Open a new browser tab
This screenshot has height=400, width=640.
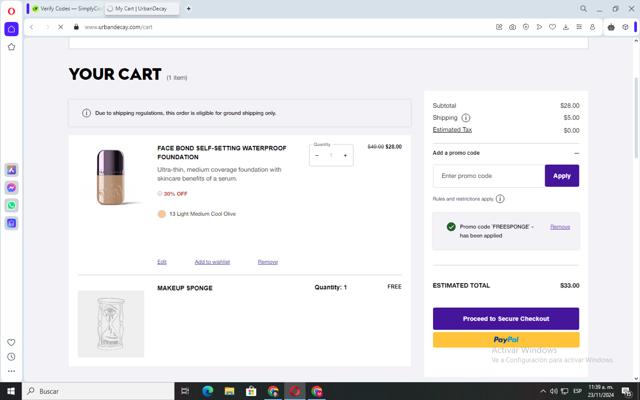coord(189,9)
